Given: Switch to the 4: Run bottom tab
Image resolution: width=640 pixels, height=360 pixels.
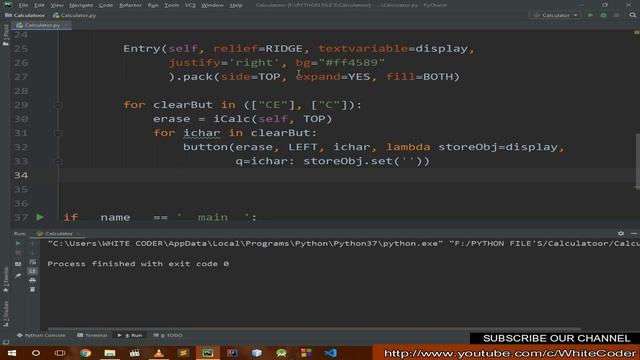Looking at the screenshot, I should [x=130, y=335].
